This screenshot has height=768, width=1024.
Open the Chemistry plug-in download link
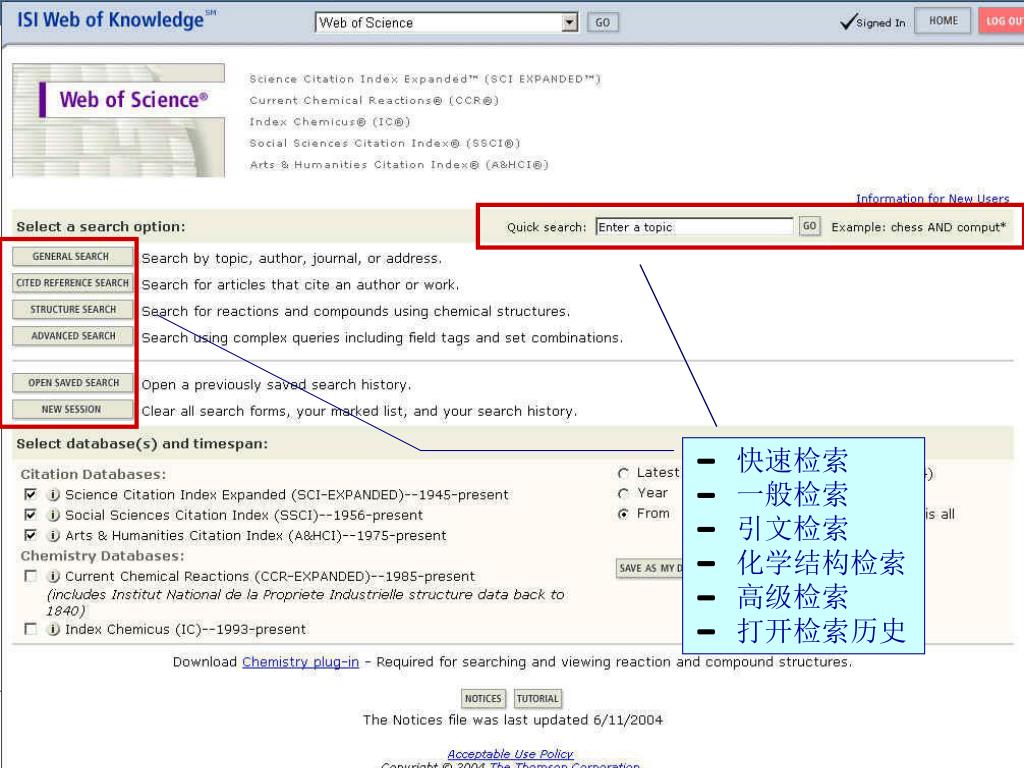(x=300, y=662)
